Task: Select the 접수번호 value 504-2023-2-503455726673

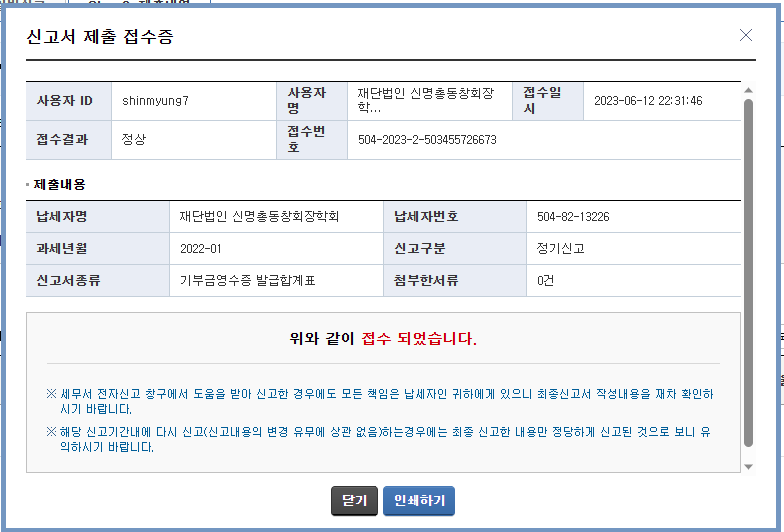Action: [427, 140]
